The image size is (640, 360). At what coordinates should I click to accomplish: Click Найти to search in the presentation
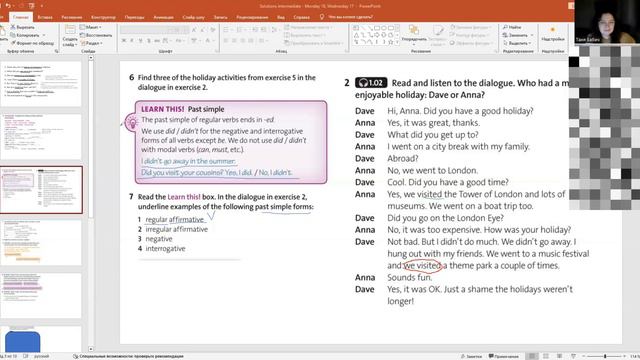512,27
